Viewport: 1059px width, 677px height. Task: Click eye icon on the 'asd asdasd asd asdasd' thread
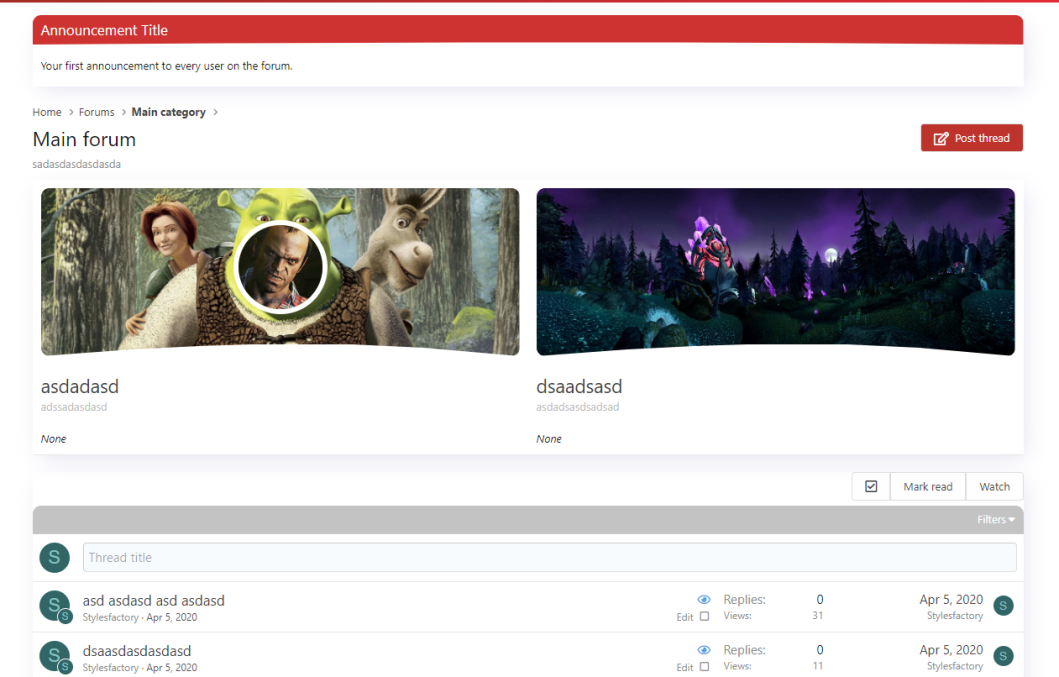(704, 600)
